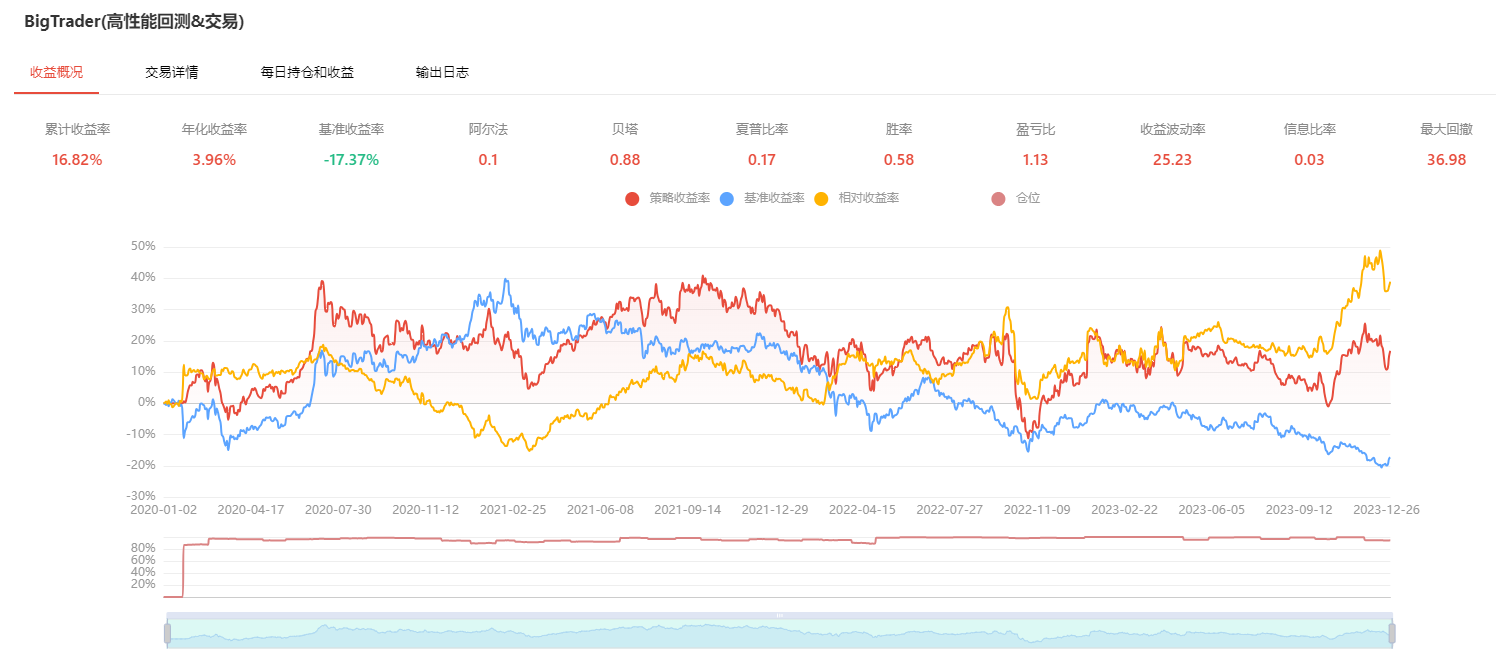Click the 16.82% 累计收益率 value
The image size is (1496, 664).
pos(77,160)
